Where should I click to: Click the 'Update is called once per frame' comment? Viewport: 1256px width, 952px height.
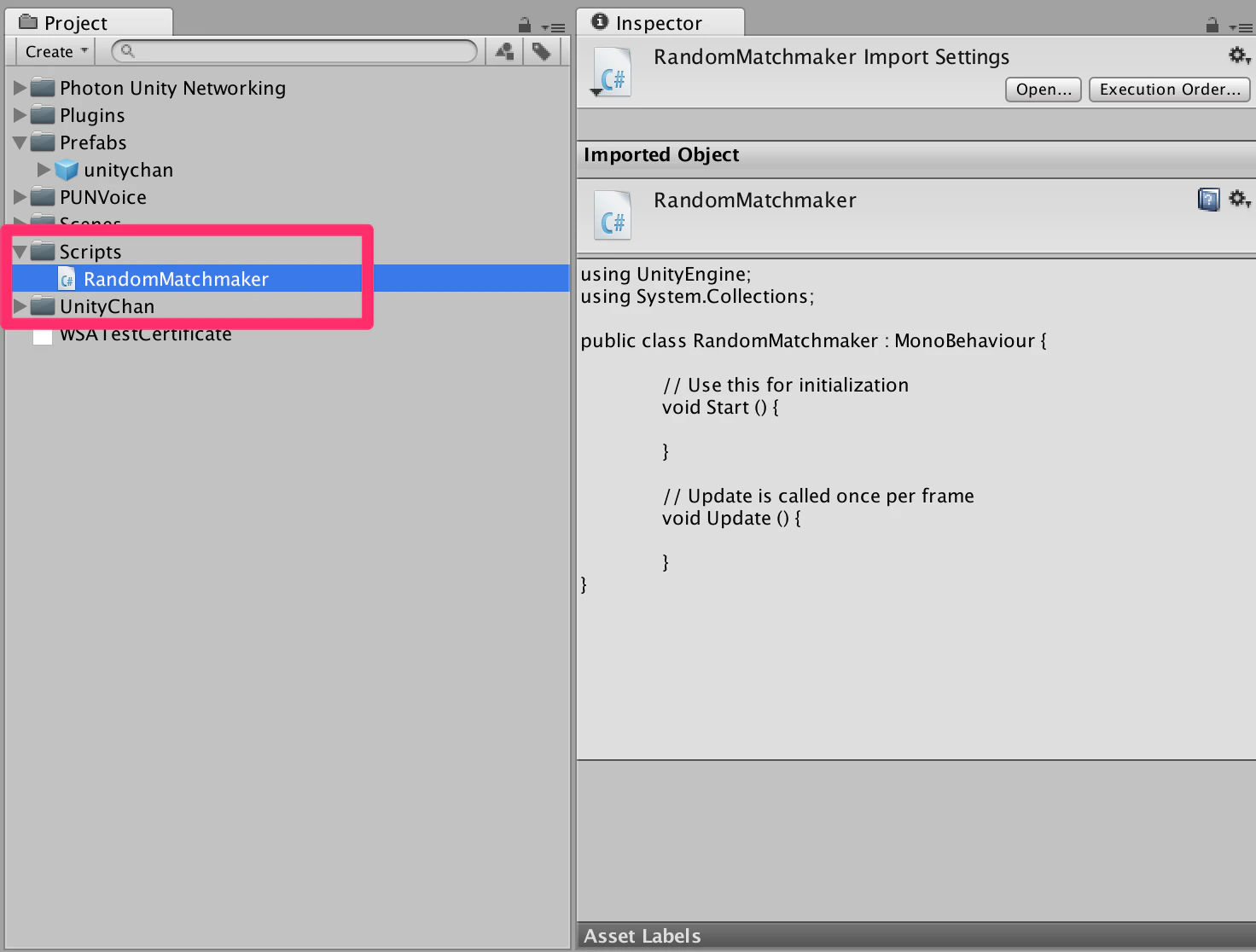(x=818, y=496)
